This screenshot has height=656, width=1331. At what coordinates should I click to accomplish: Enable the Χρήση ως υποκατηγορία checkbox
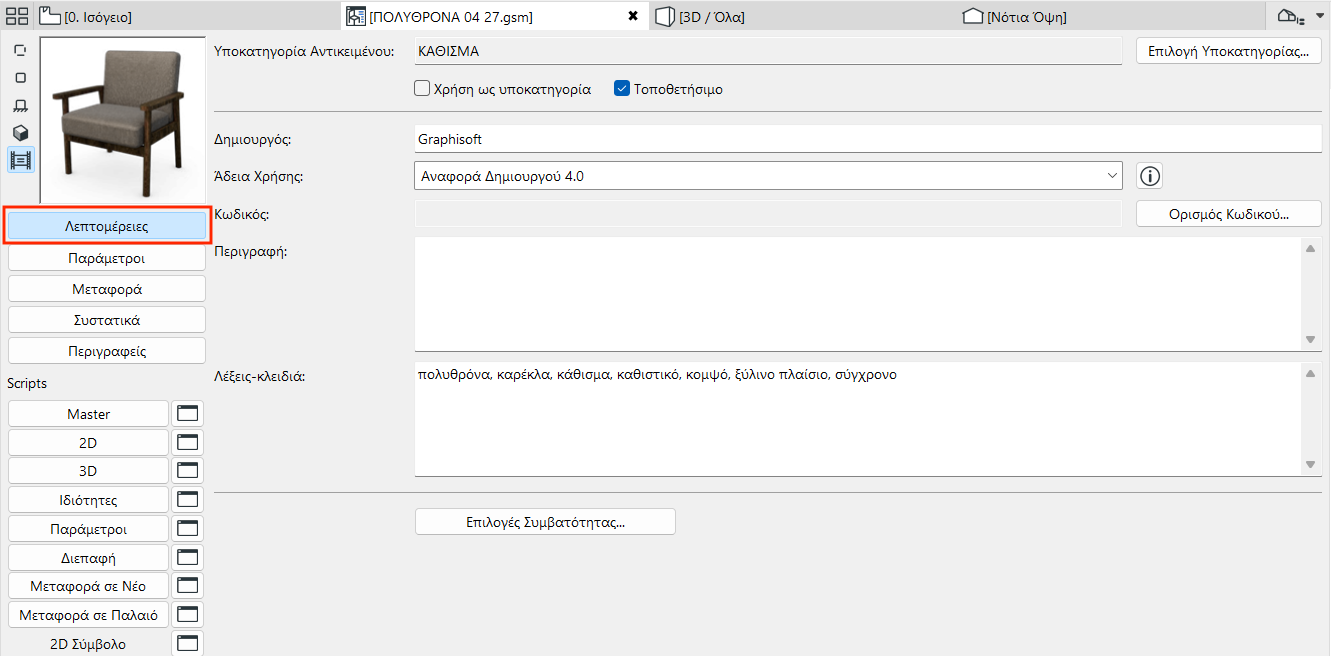(421, 88)
